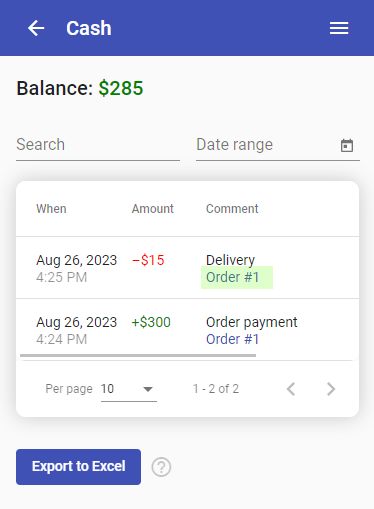Go to the next page chevron
The width and height of the screenshot is (374, 509).
(331, 389)
